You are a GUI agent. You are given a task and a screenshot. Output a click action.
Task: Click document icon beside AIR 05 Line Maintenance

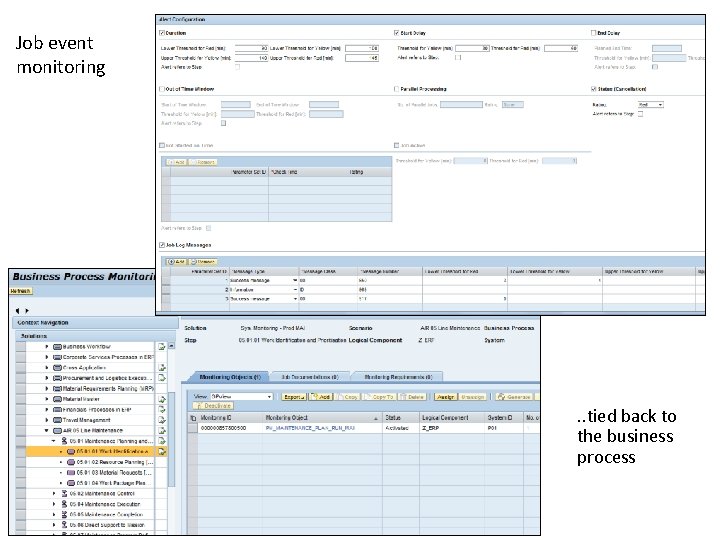tap(162, 431)
